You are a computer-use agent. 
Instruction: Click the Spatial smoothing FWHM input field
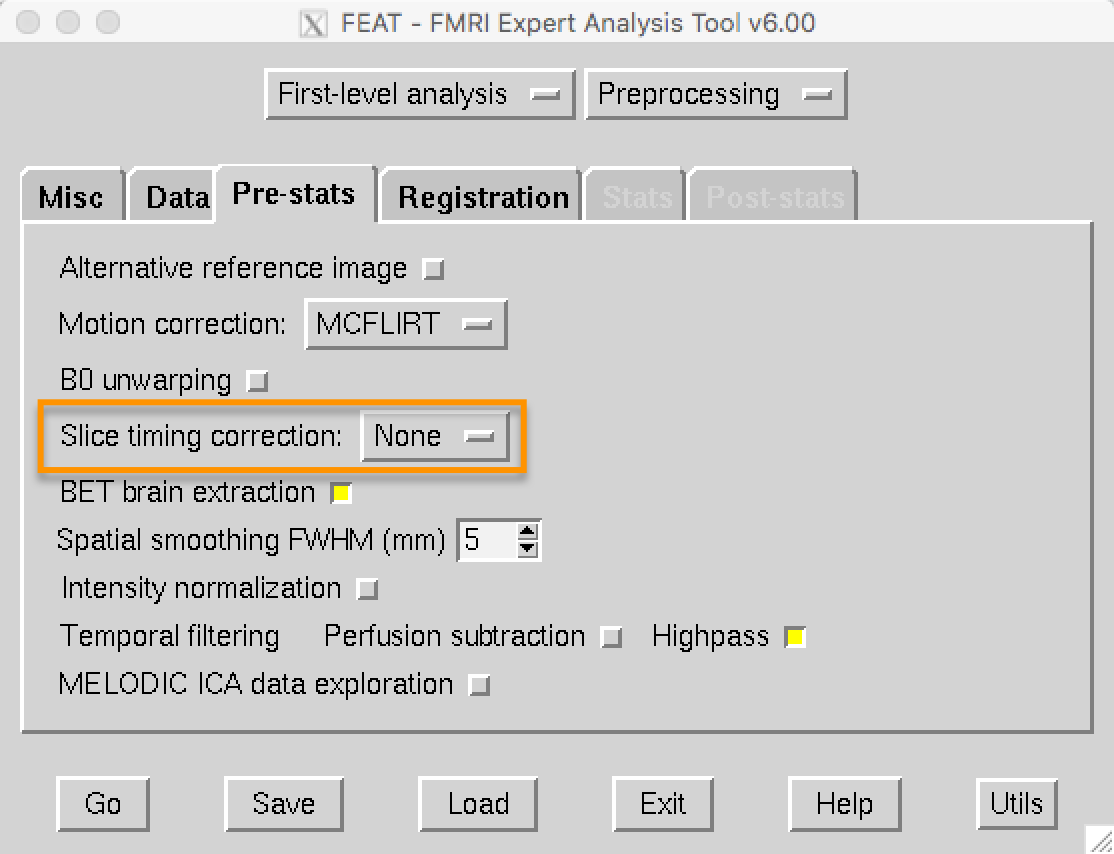tap(487, 540)
